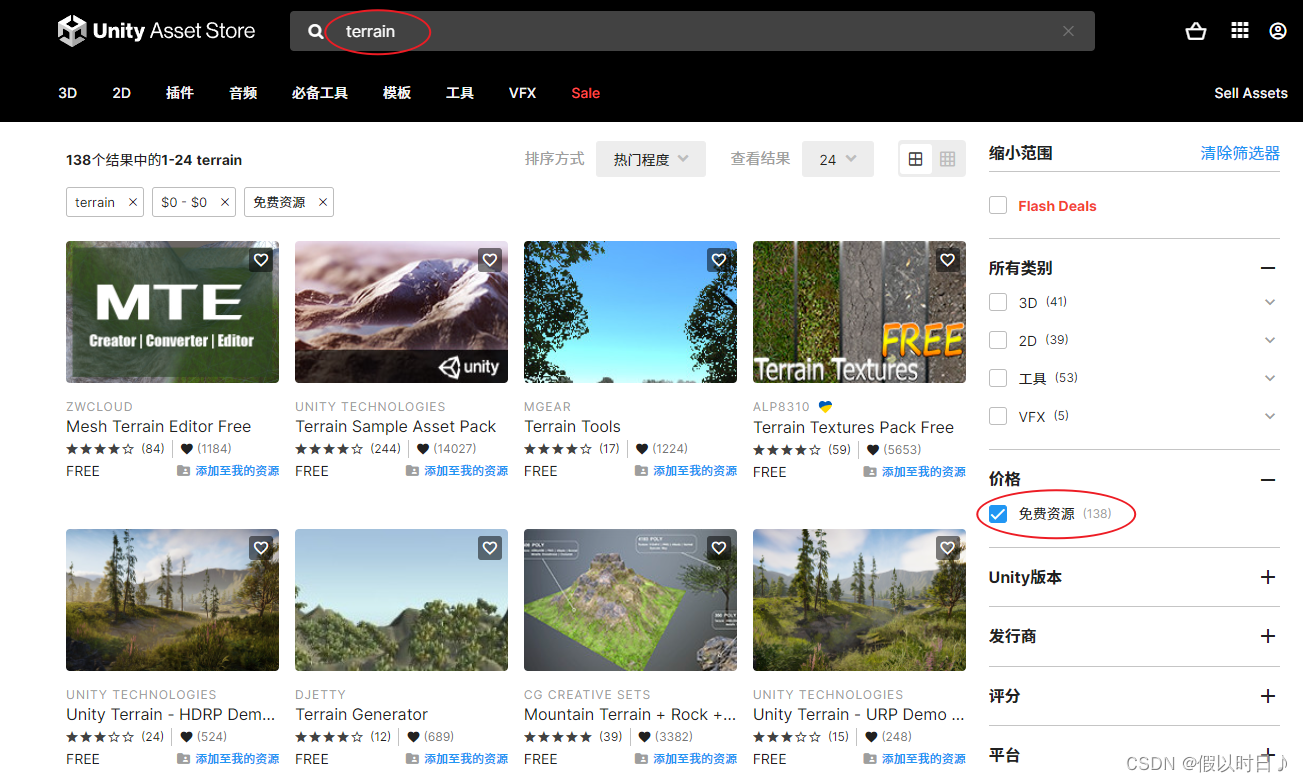Image resolution: width=1303 pixels, height=782 pixels.
Task: Open the 2D nav menu
Action: pyautogui.click(x=122, y=93)
